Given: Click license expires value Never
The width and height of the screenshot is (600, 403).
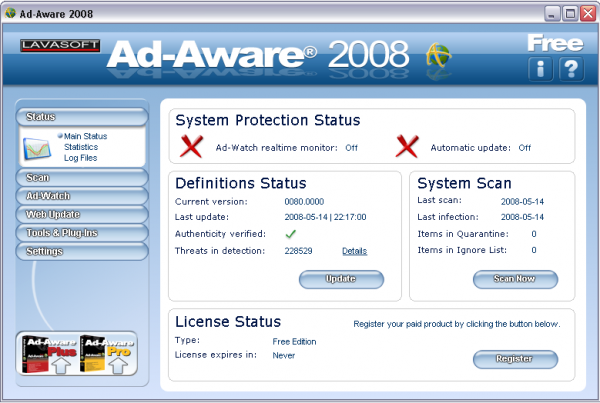Looking at the screenshot, I should pos(284,356).
